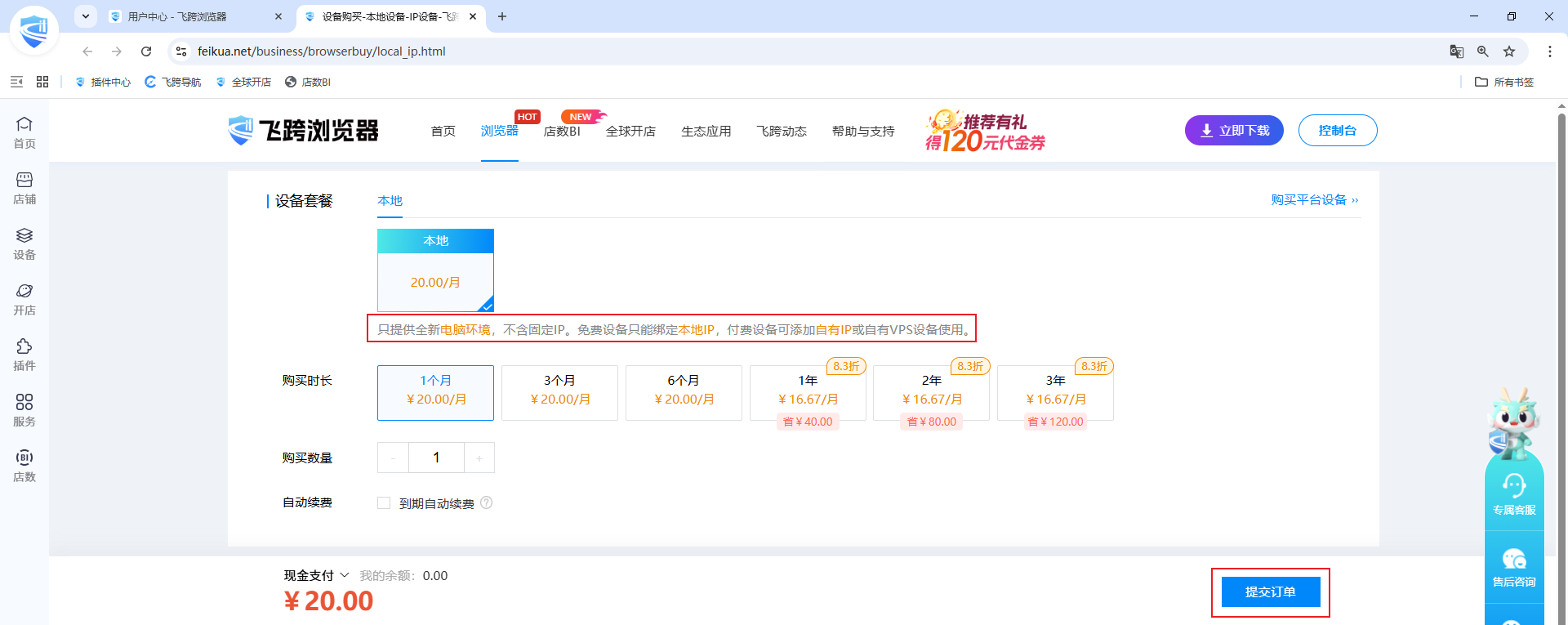Click the 推荐有礼 promotional banner
Viewport: 1568px width, 625px height.
[x=985, y=131]
